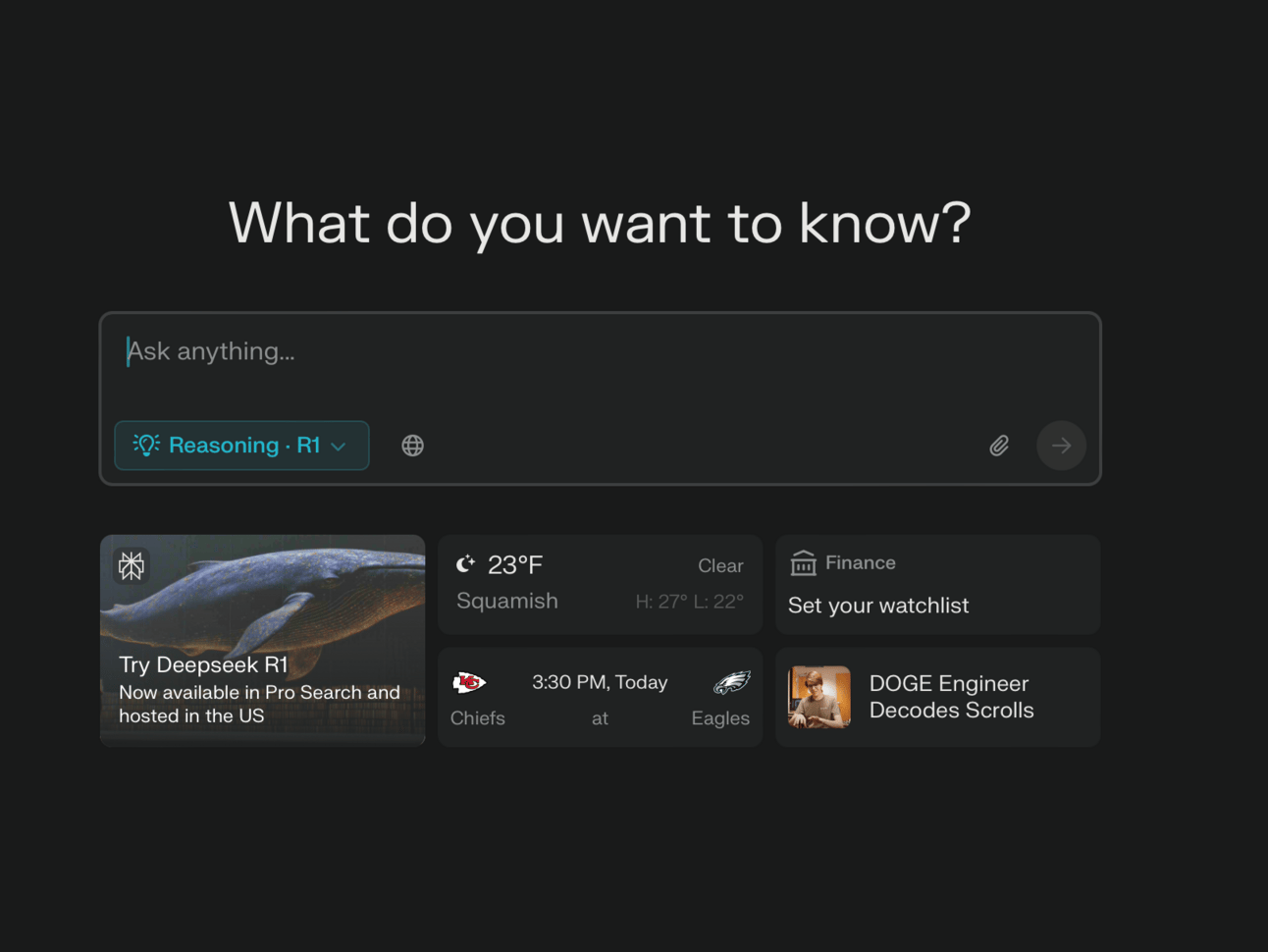Click the 3:30 PM, Today game time

[600, 682]
